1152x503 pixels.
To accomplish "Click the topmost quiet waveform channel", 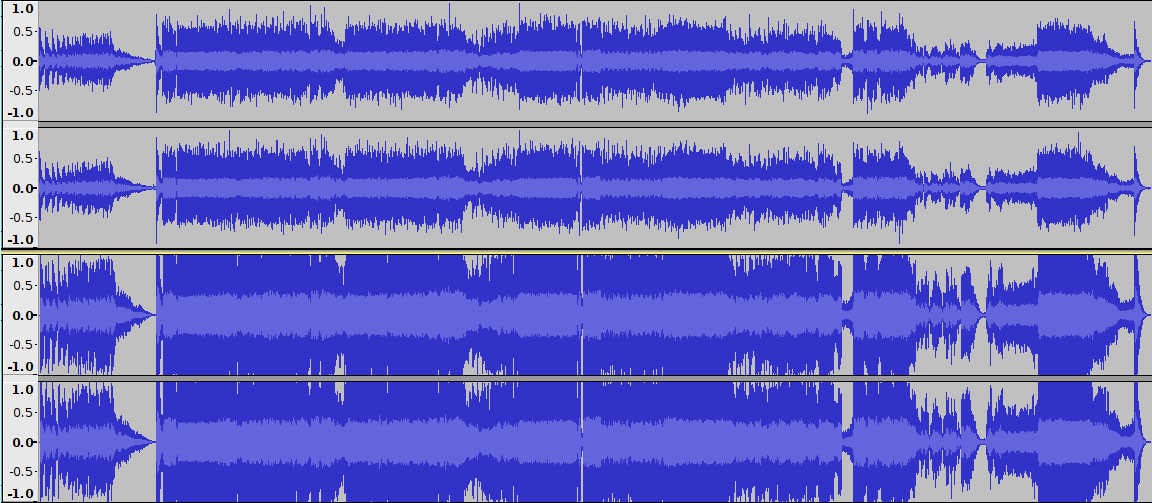I will coord(594,61).
